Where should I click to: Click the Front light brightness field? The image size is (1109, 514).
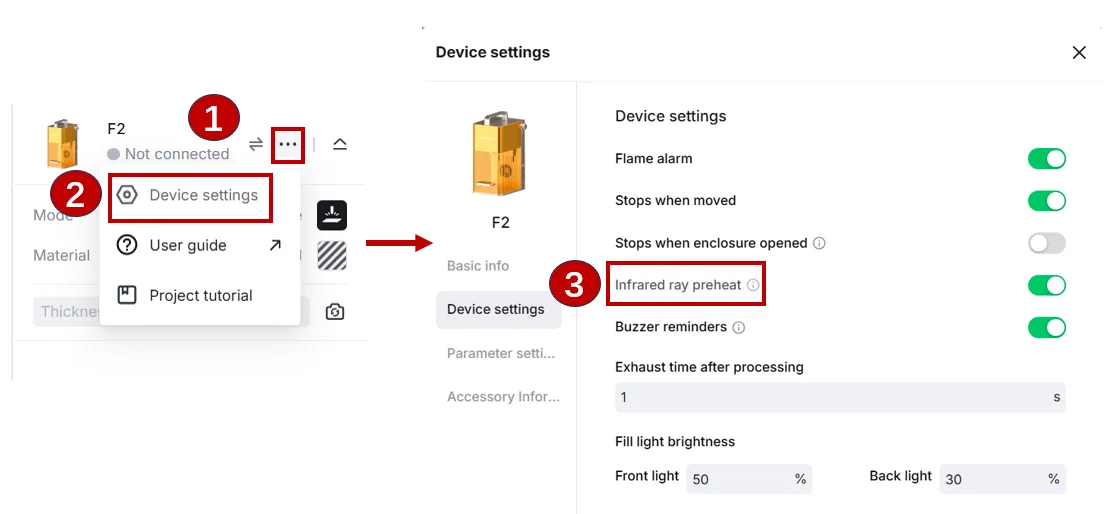click(x=749, y=479)
